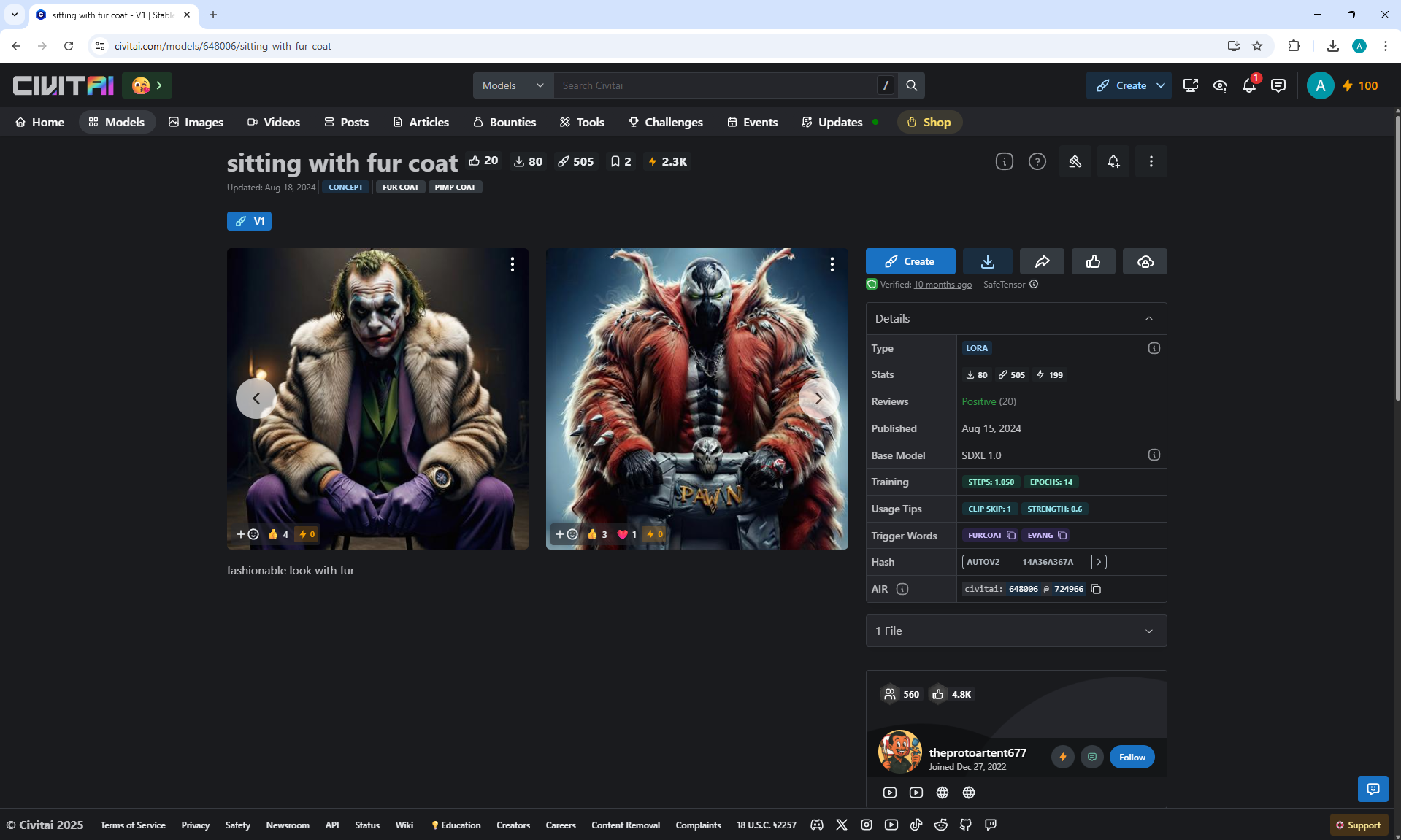Click the thumbs-up review button
The image size is (1401, 840).
(1093, 261)
